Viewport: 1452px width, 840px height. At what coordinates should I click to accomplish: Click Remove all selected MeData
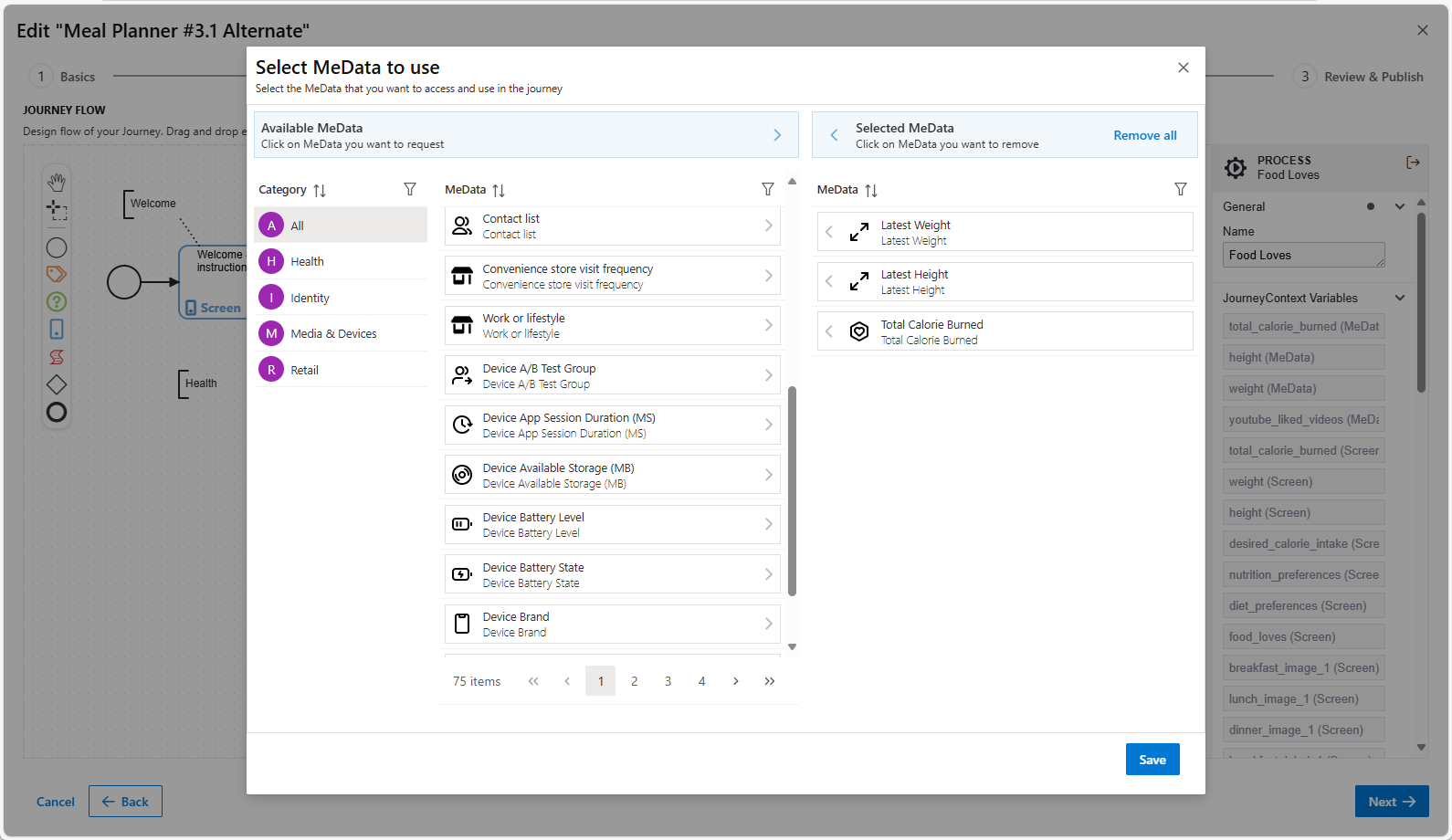point(1145,135)
